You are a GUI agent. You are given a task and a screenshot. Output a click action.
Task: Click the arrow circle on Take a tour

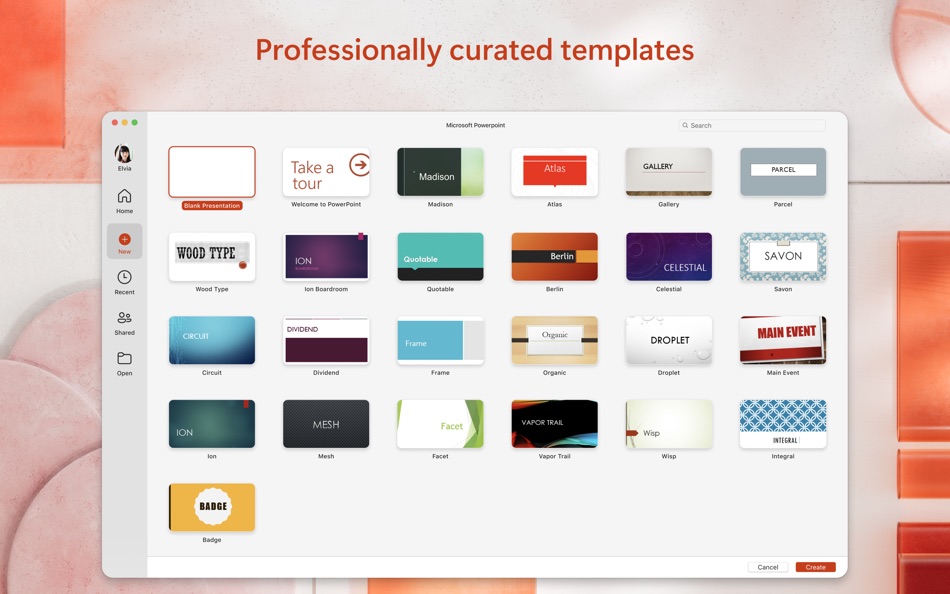point(360,164)
